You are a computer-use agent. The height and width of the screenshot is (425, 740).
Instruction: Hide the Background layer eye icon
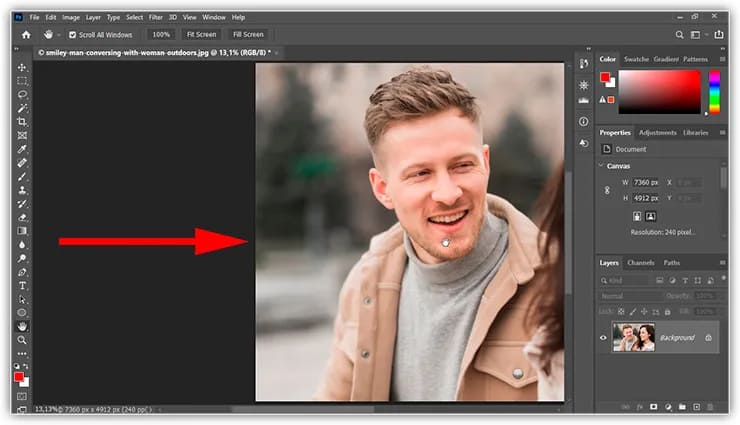[603, 338]
